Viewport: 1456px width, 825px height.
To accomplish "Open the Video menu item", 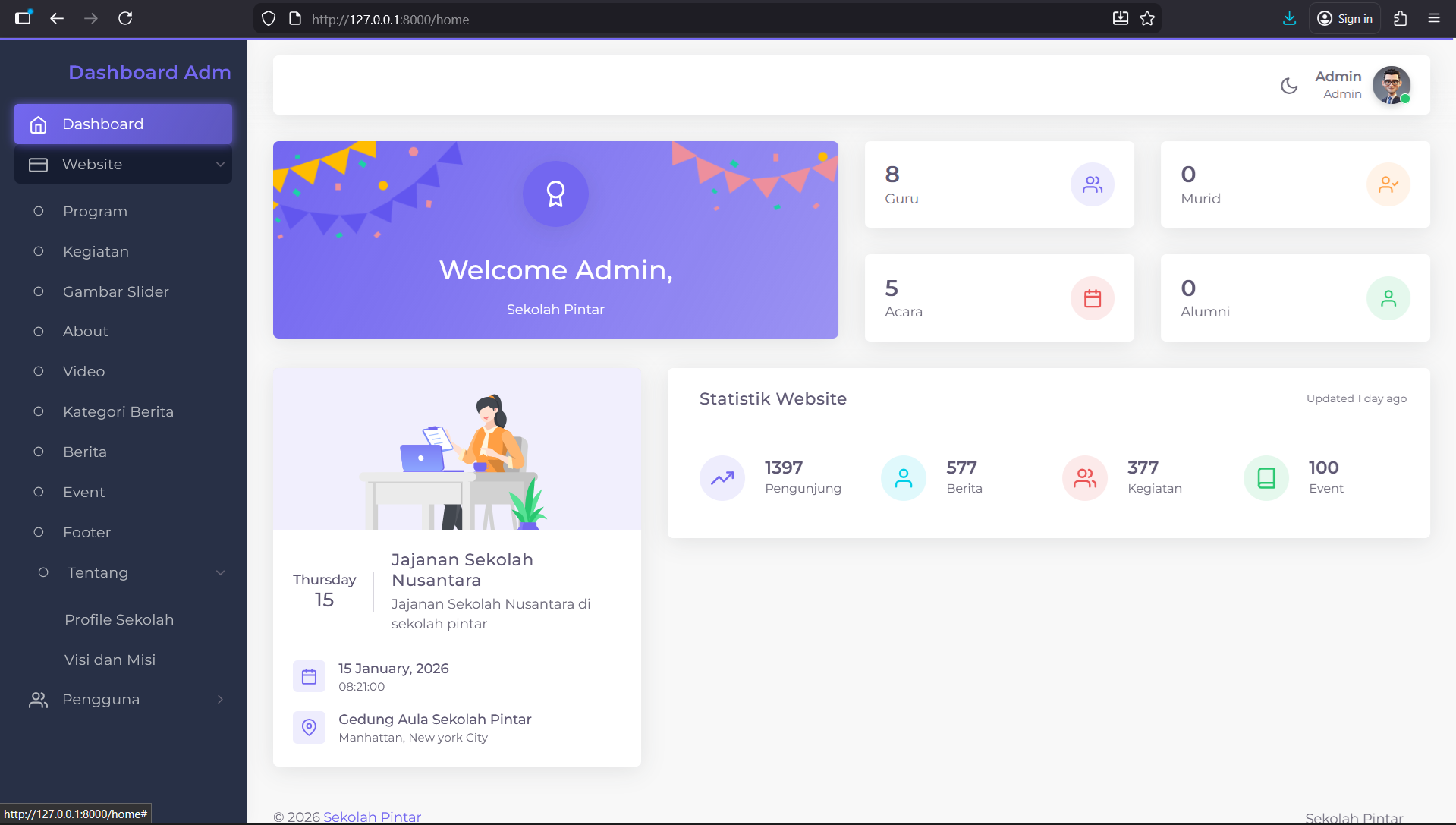I will click(123, 372).
